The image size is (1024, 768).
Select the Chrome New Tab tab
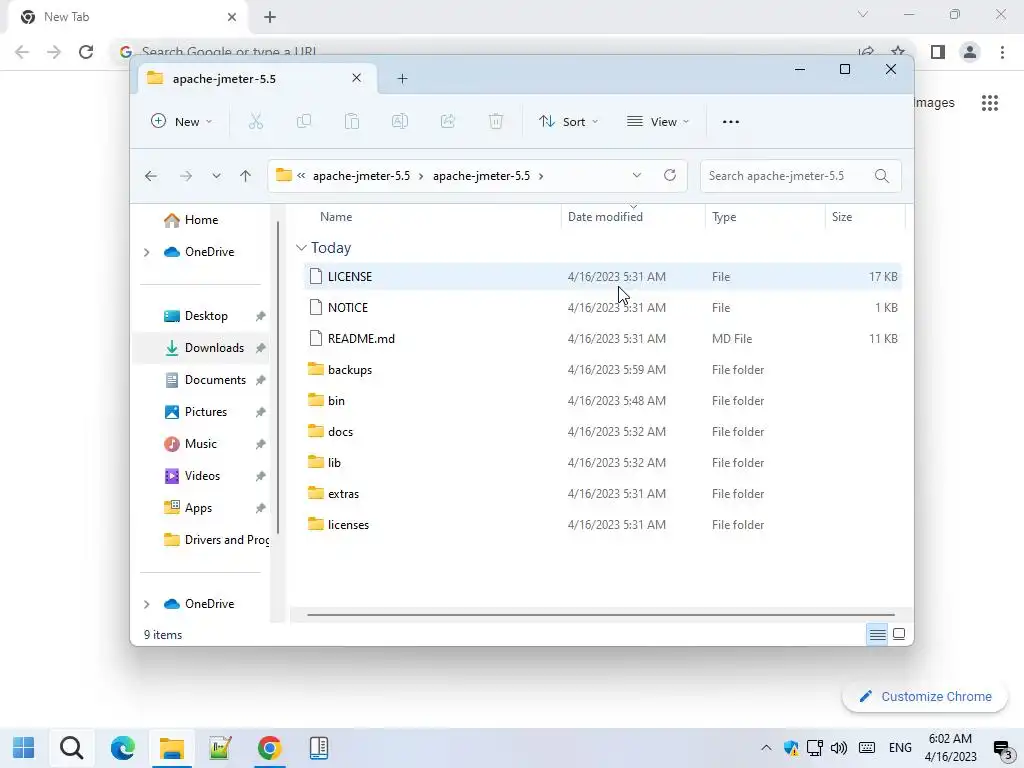tap(128, 17)
